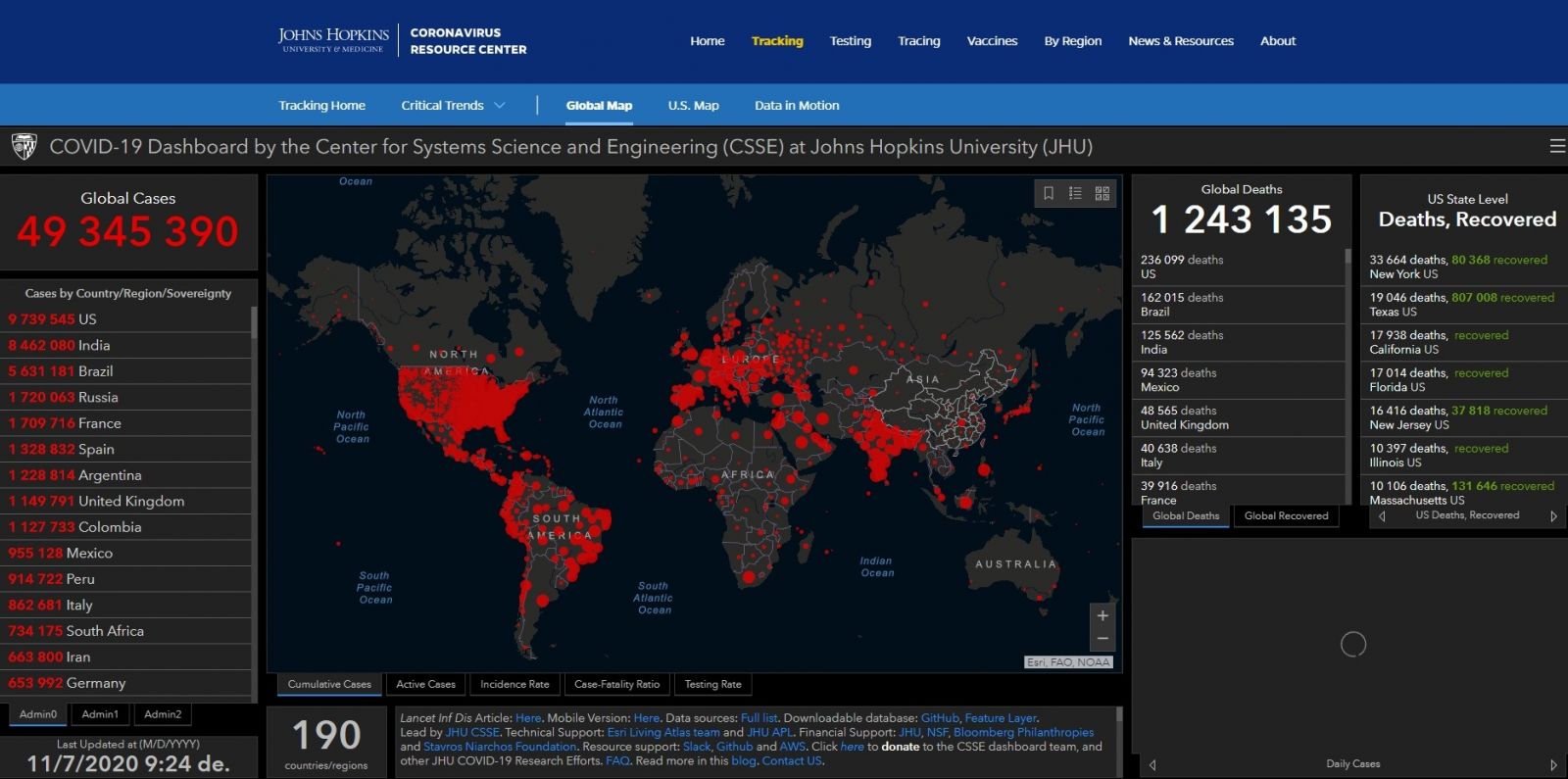Open the Bloomberg Philanthropies link
Viewport: 1568px width, 779px height.
(1023, 732)
